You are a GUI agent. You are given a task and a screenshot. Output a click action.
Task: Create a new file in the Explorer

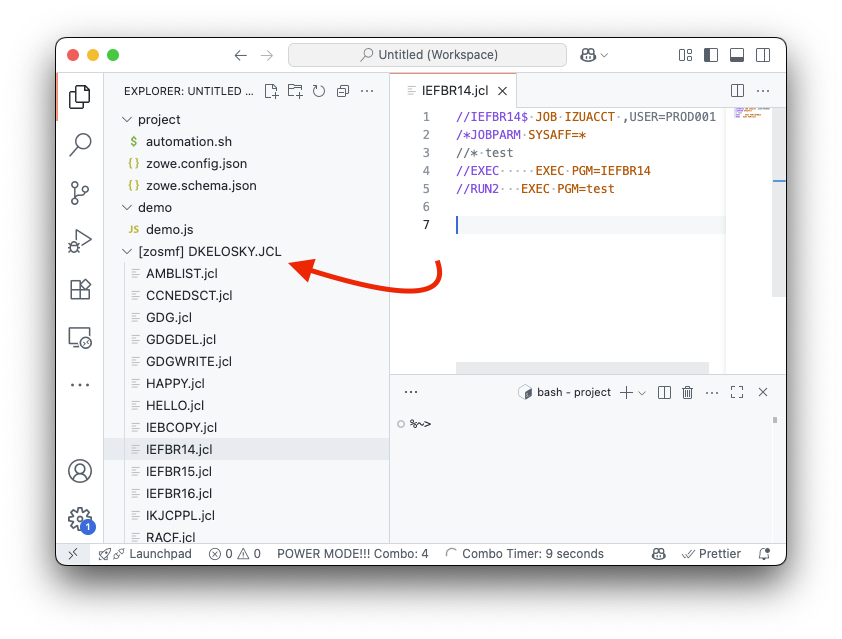point(271,91)
